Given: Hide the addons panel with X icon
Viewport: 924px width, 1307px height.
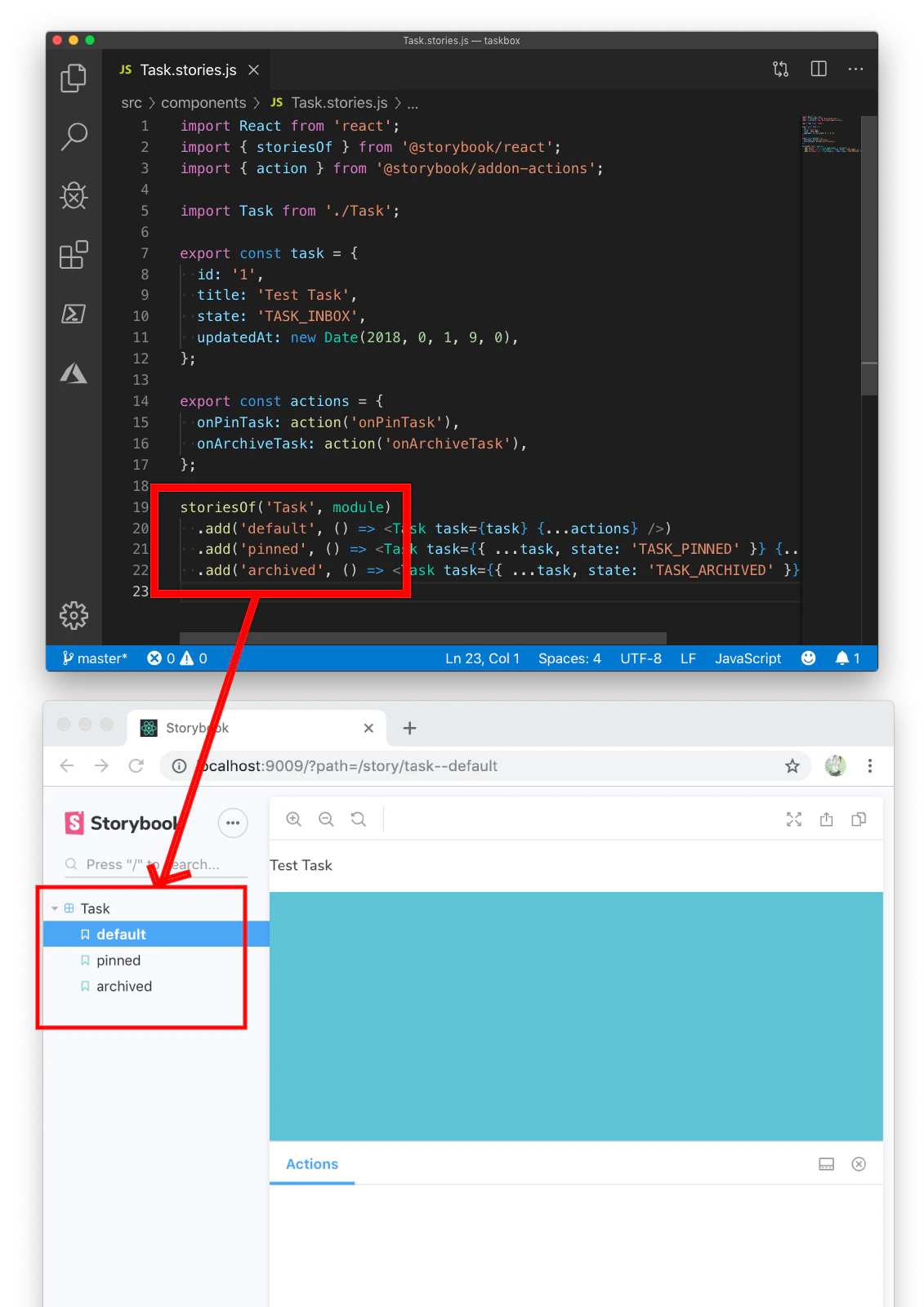Looking at the screenshot, I should [x=859, y=1164].
